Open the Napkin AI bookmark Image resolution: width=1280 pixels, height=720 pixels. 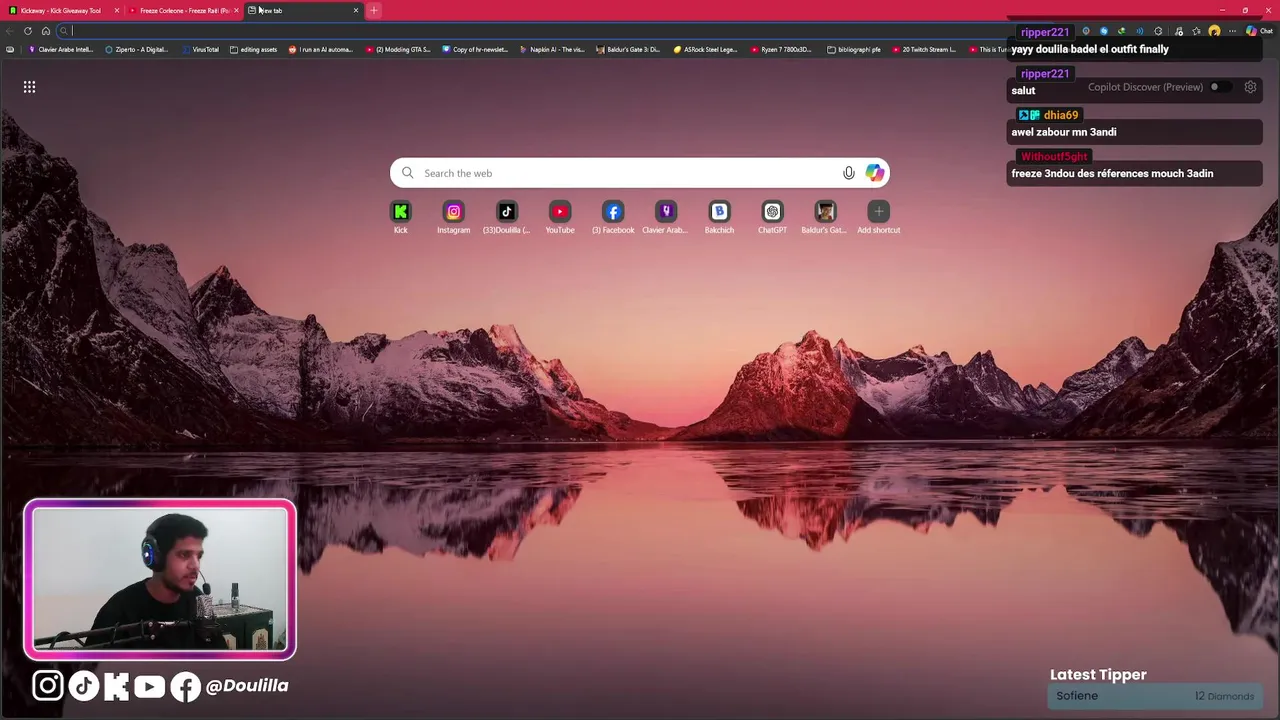552,49
